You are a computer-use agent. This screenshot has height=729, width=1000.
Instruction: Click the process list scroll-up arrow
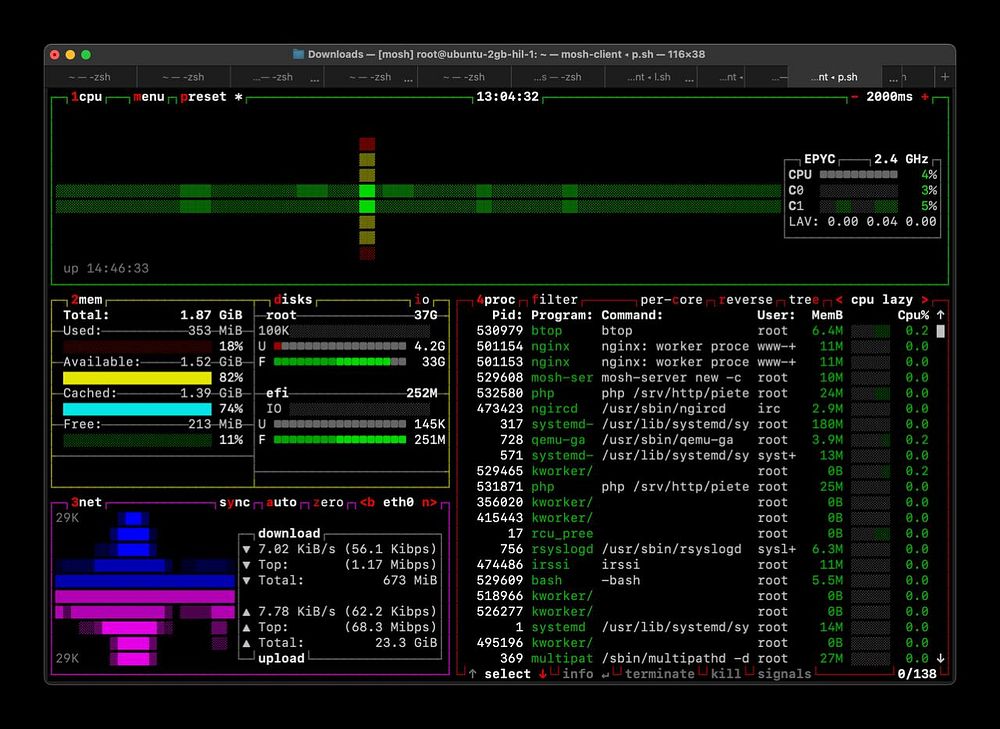(x=940, y=315)
